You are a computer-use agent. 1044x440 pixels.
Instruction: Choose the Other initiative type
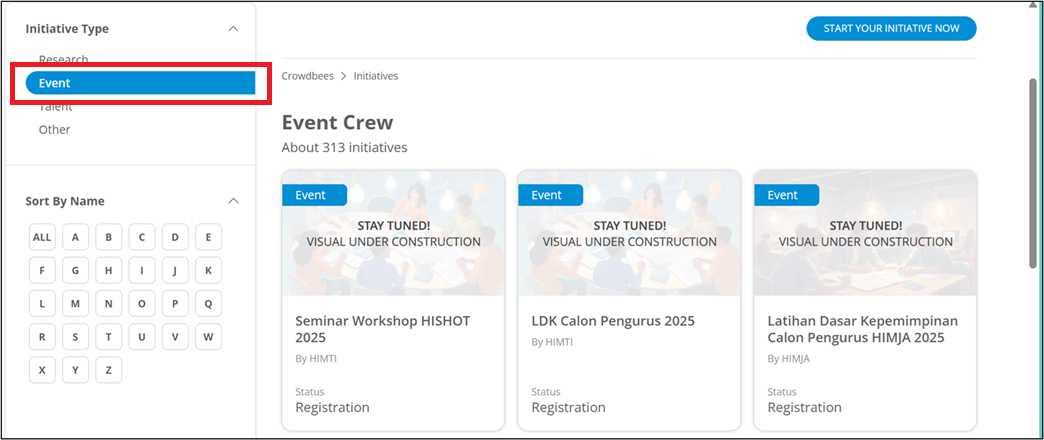(x=55, y=129)
